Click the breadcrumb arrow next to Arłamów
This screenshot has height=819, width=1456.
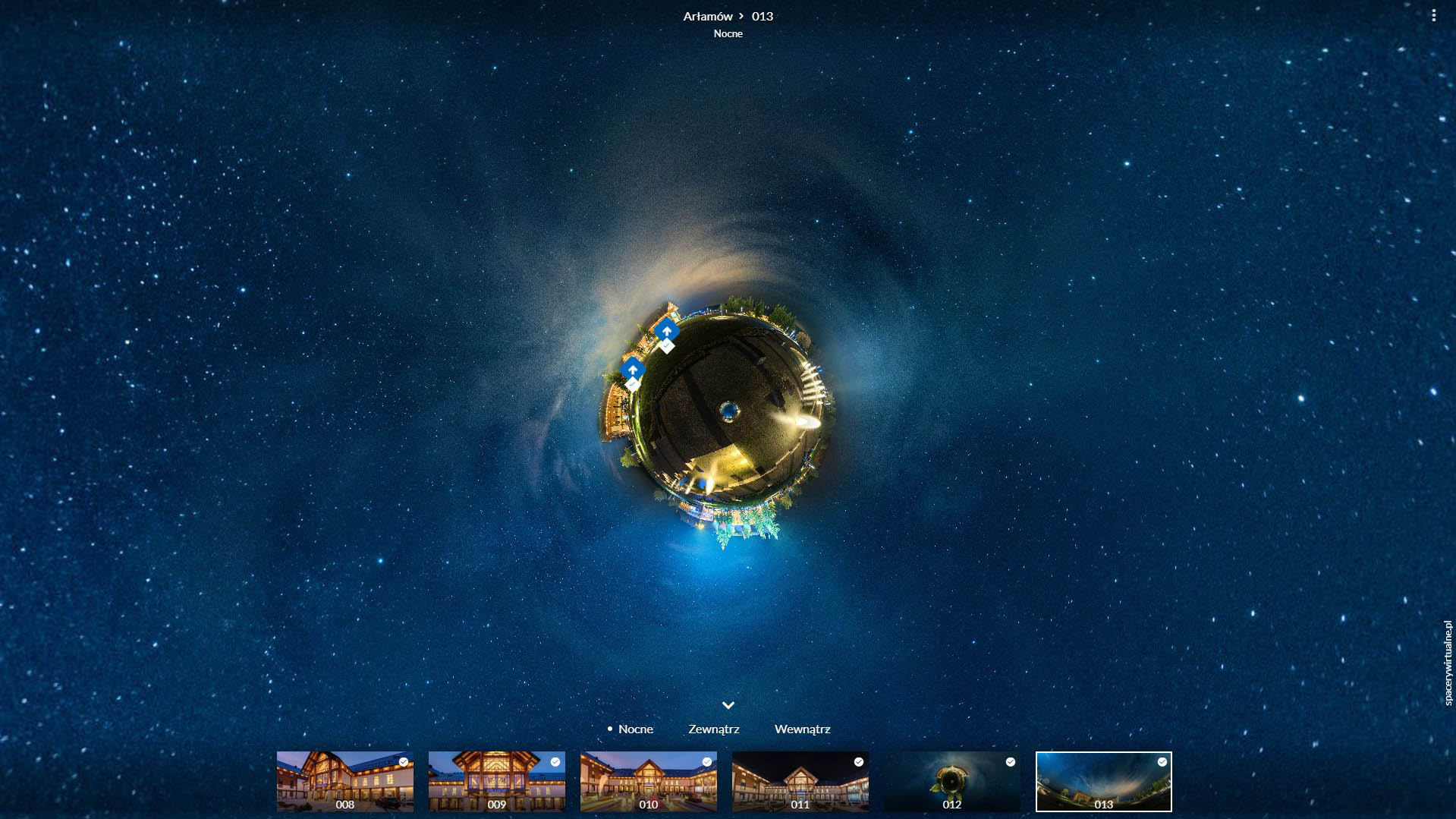tap(741, 16)
